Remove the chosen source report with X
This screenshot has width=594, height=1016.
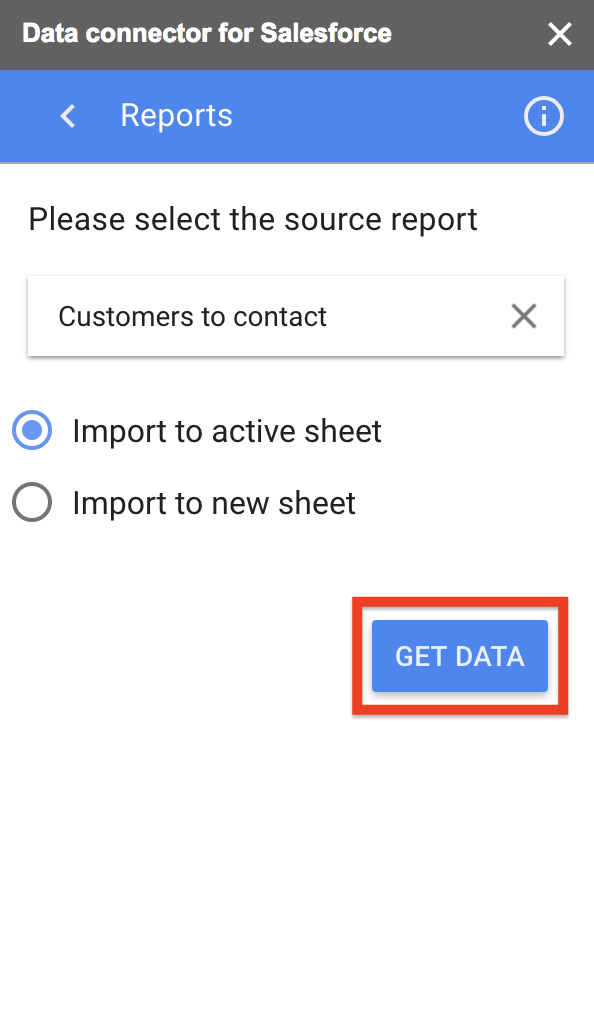coord(523,316)
